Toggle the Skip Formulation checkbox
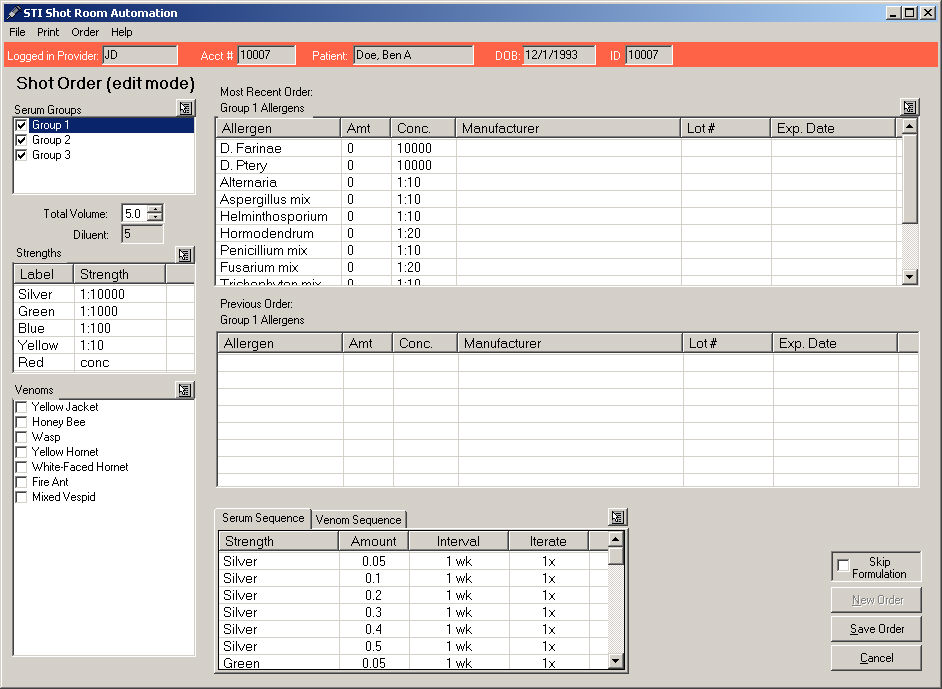This screenshot has width=942, height=689. [x=843, y=566]
